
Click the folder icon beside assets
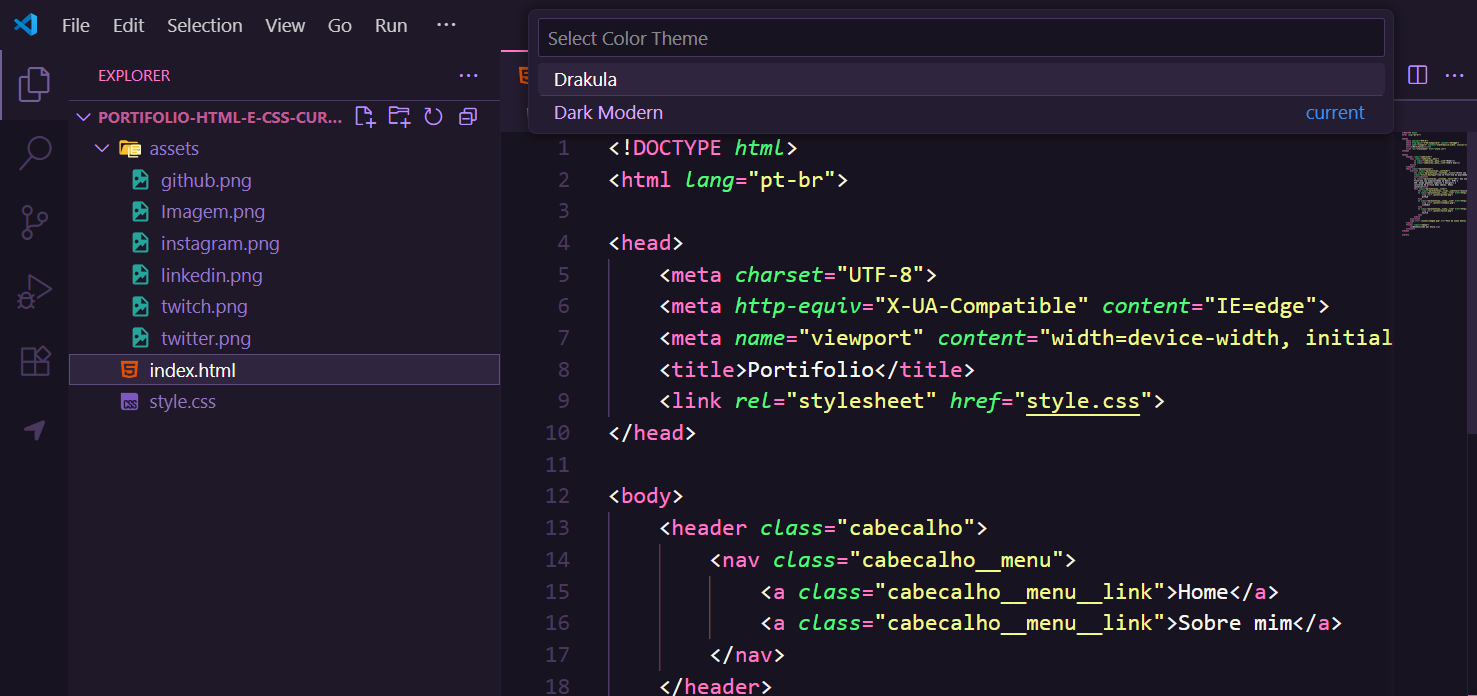click(129, 148)
